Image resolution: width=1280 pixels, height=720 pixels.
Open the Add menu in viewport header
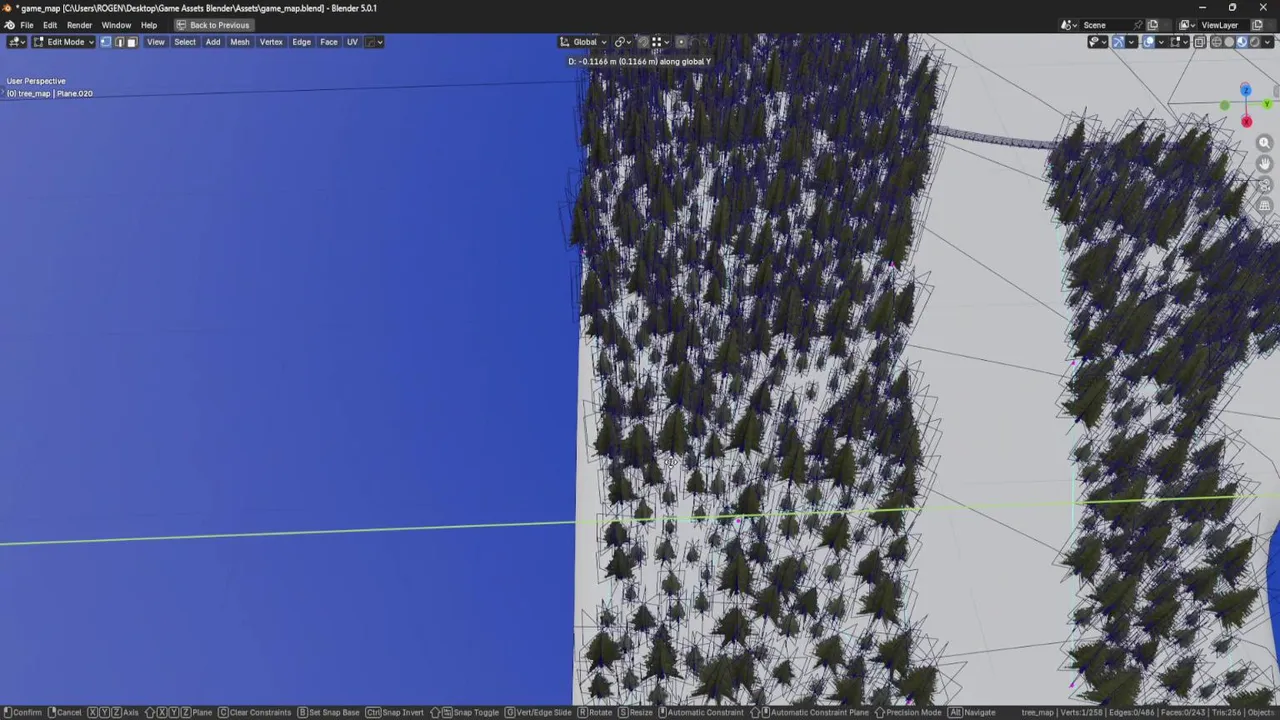click(x=213, y=42)
